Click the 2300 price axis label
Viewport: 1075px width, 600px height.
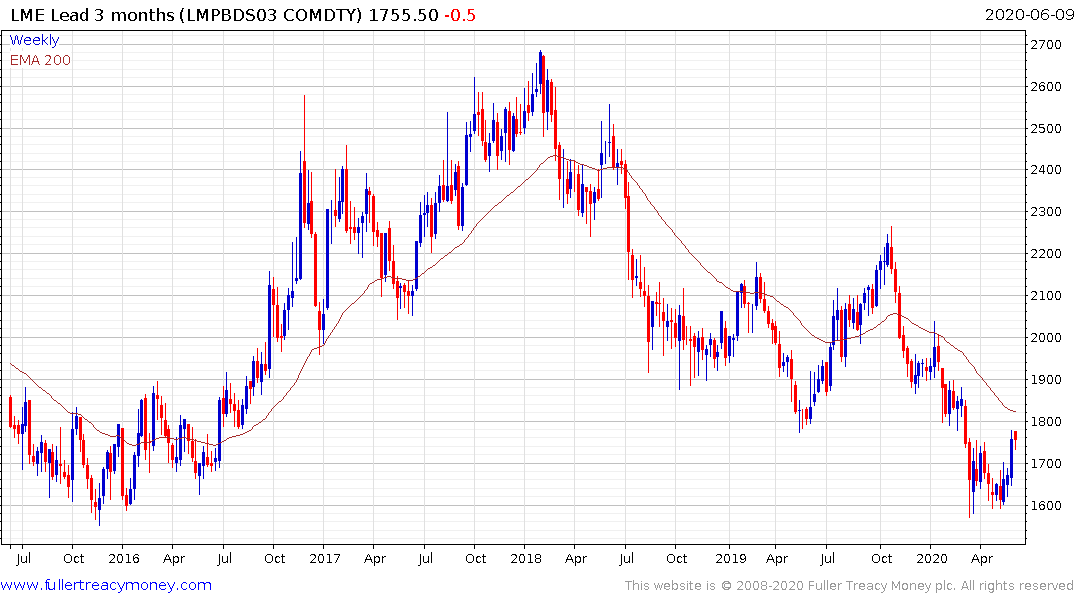[1046, 211]
